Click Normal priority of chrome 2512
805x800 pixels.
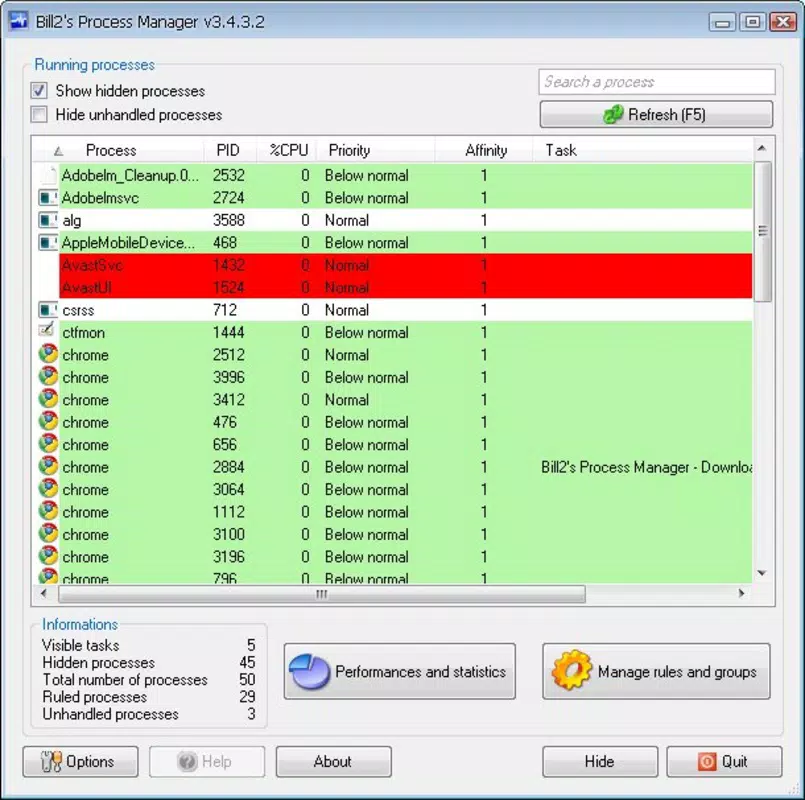pyautogui.click(x=347, y=355)
